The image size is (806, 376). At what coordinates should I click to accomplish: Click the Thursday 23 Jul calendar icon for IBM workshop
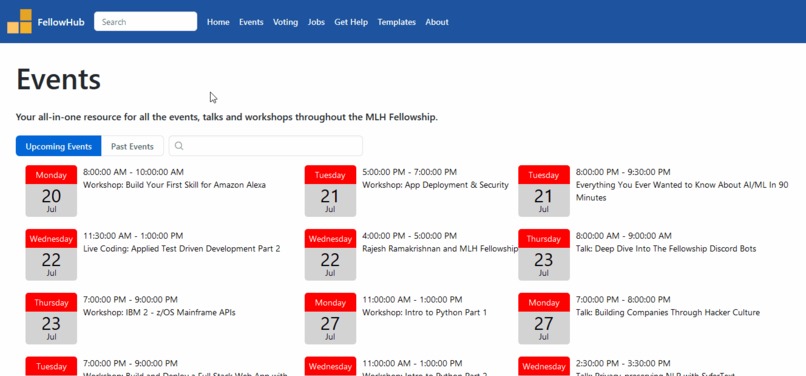click(x=51, y=318)
